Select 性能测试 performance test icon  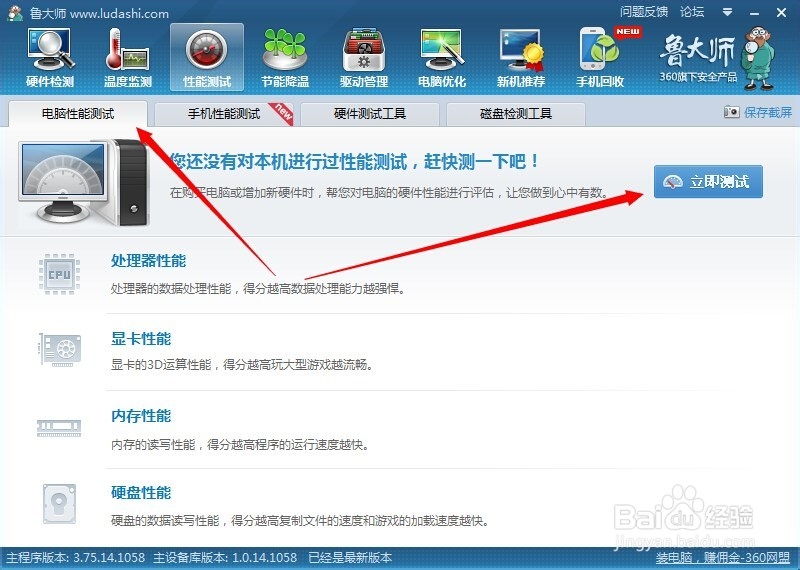[x=207, y=58]
